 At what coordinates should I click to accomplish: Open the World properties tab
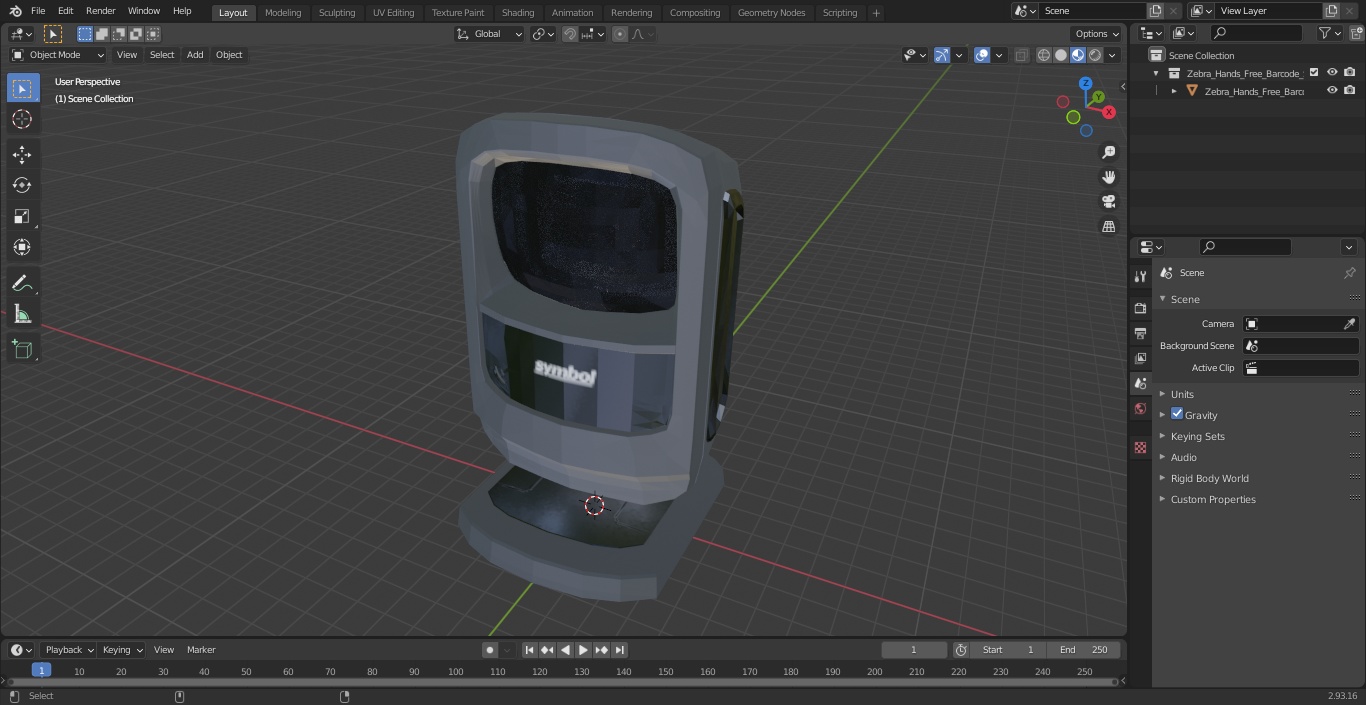[x=1140, y=408]
